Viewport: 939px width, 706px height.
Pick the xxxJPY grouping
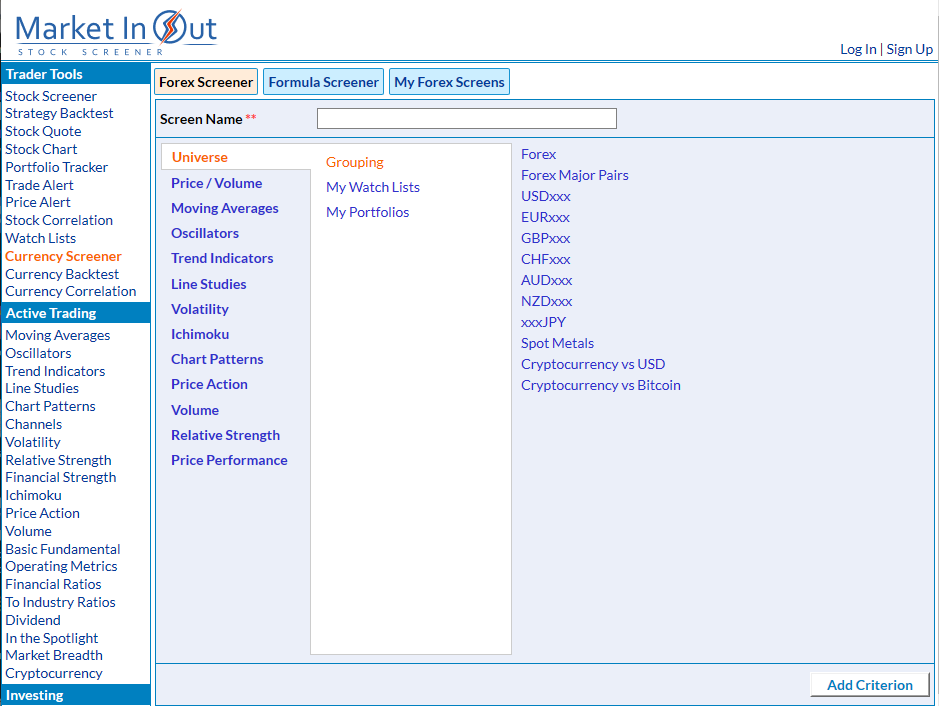click(x=543, y=322)
